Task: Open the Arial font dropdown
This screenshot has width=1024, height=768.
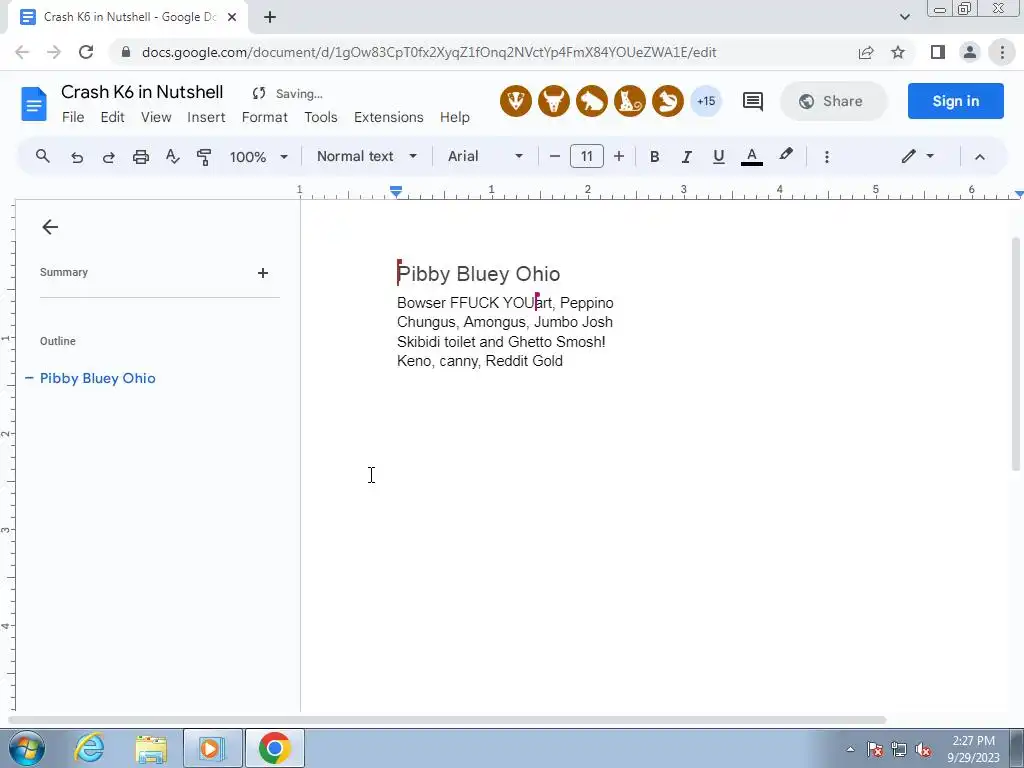Action: click(485, 156)
